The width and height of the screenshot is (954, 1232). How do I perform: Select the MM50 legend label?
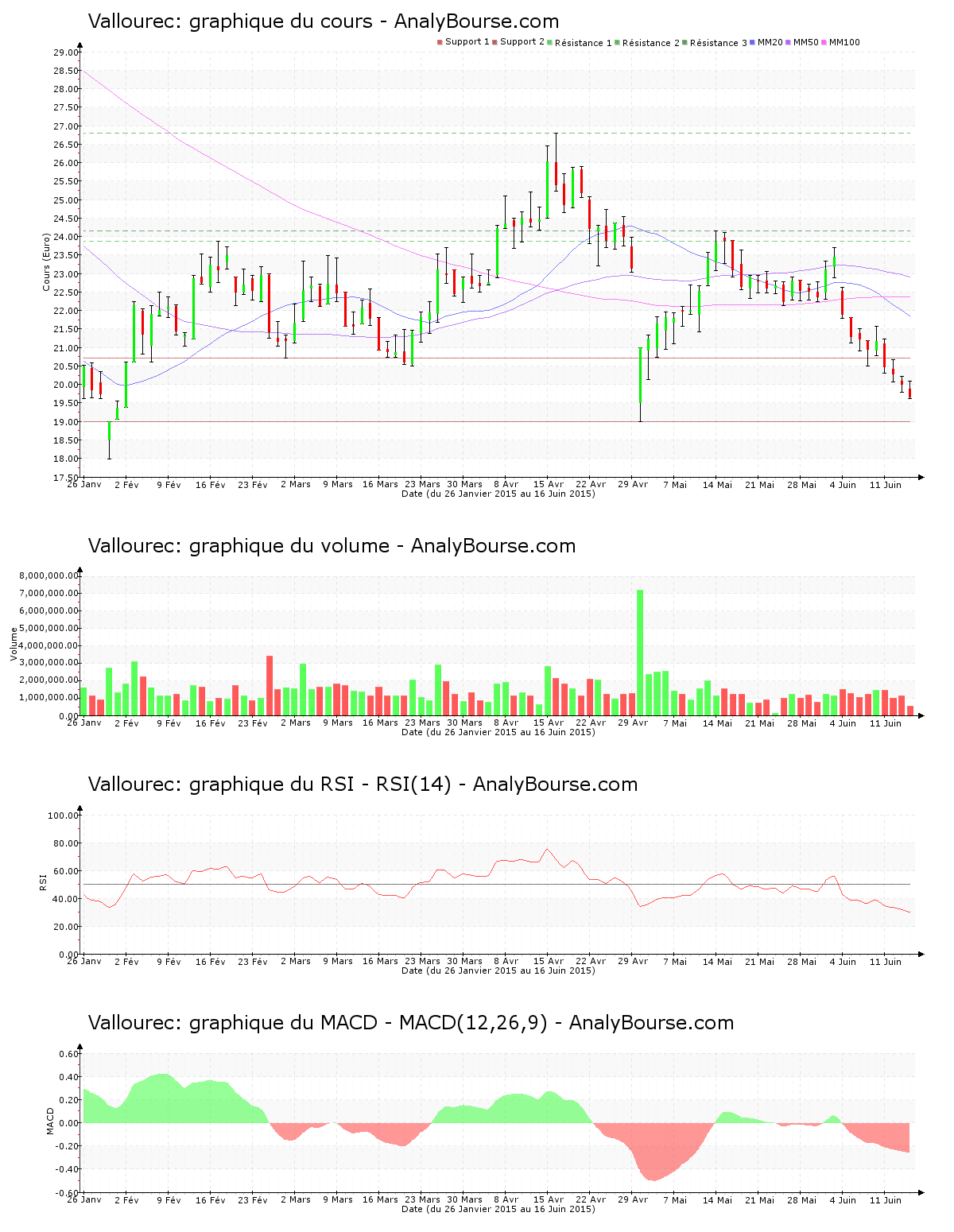pos(806,42)
